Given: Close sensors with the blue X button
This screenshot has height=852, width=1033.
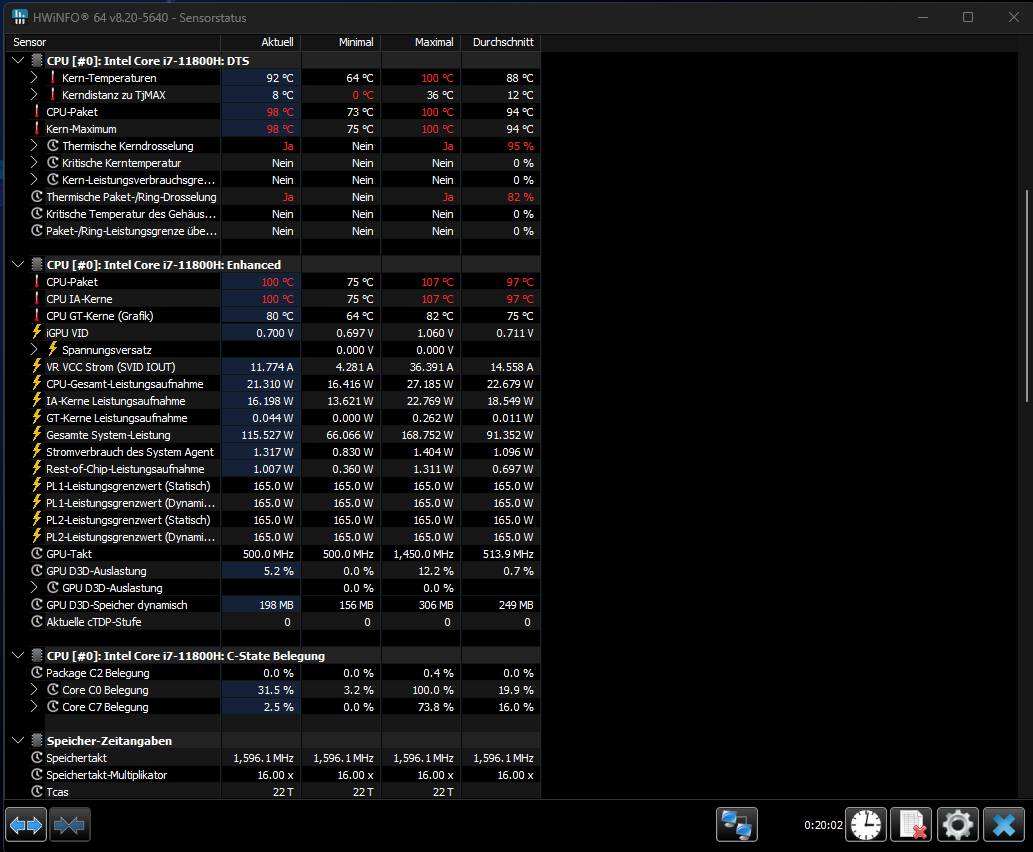Looking at the screenshot, I should pos(1003,824).
